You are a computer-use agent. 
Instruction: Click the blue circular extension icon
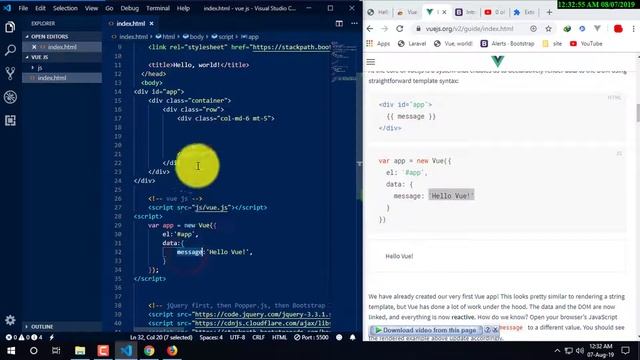(582, 29)
